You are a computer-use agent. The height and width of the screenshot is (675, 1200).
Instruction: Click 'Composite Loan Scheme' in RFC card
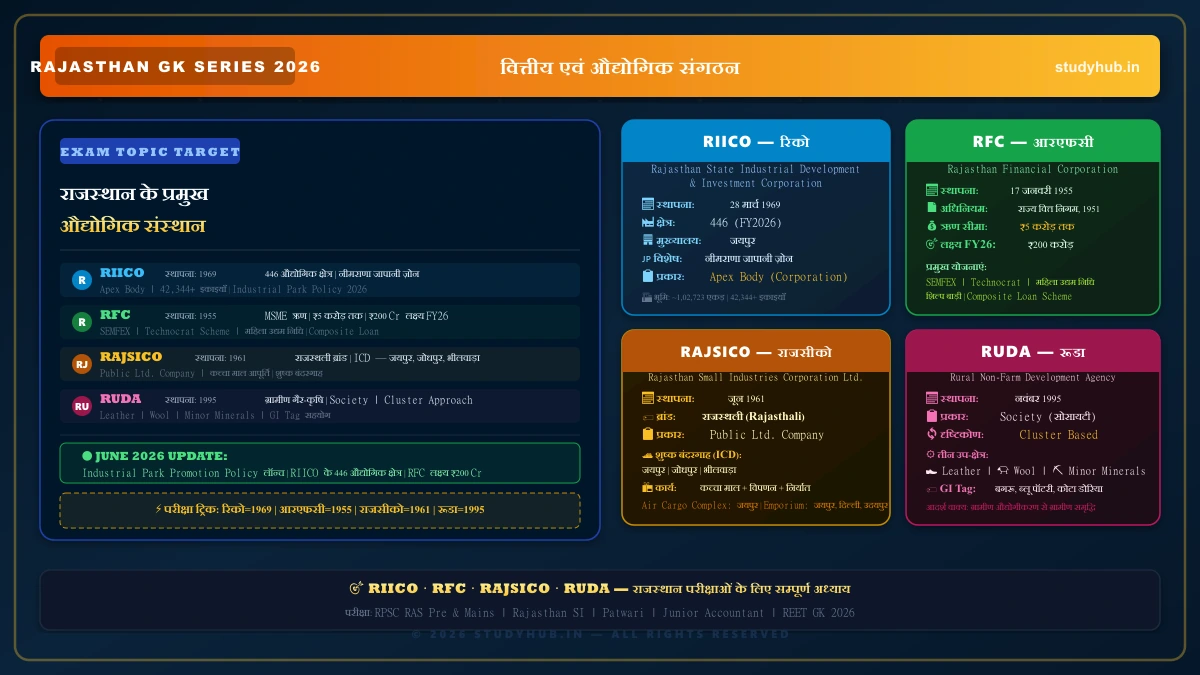[1020, 297]
